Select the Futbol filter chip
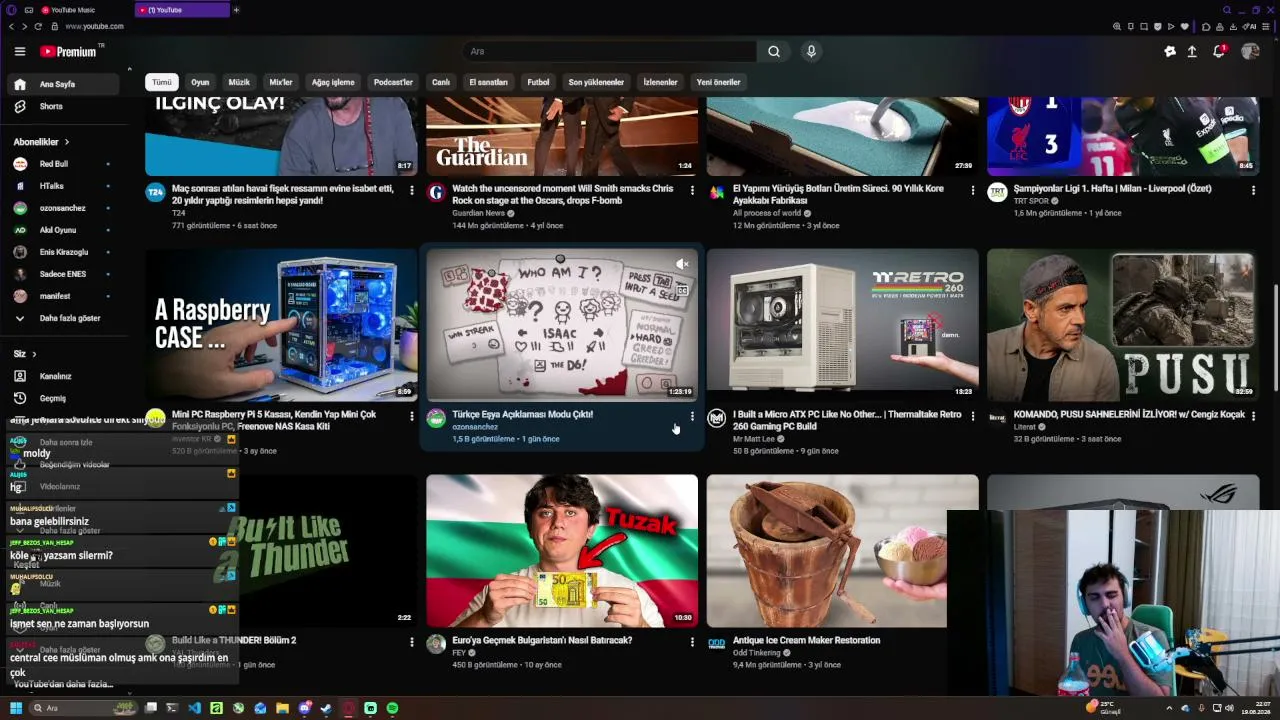 click(x=538, y=82)
